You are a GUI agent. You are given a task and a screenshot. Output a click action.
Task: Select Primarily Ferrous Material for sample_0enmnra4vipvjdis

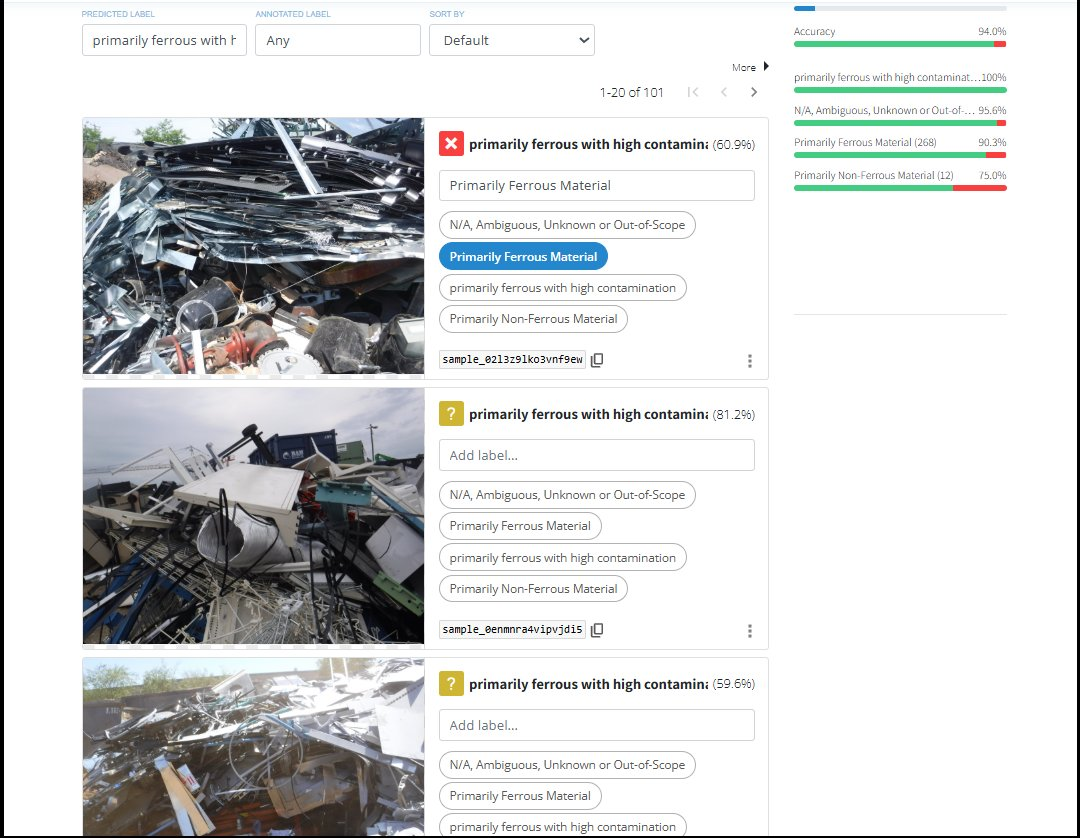(520, 525)
